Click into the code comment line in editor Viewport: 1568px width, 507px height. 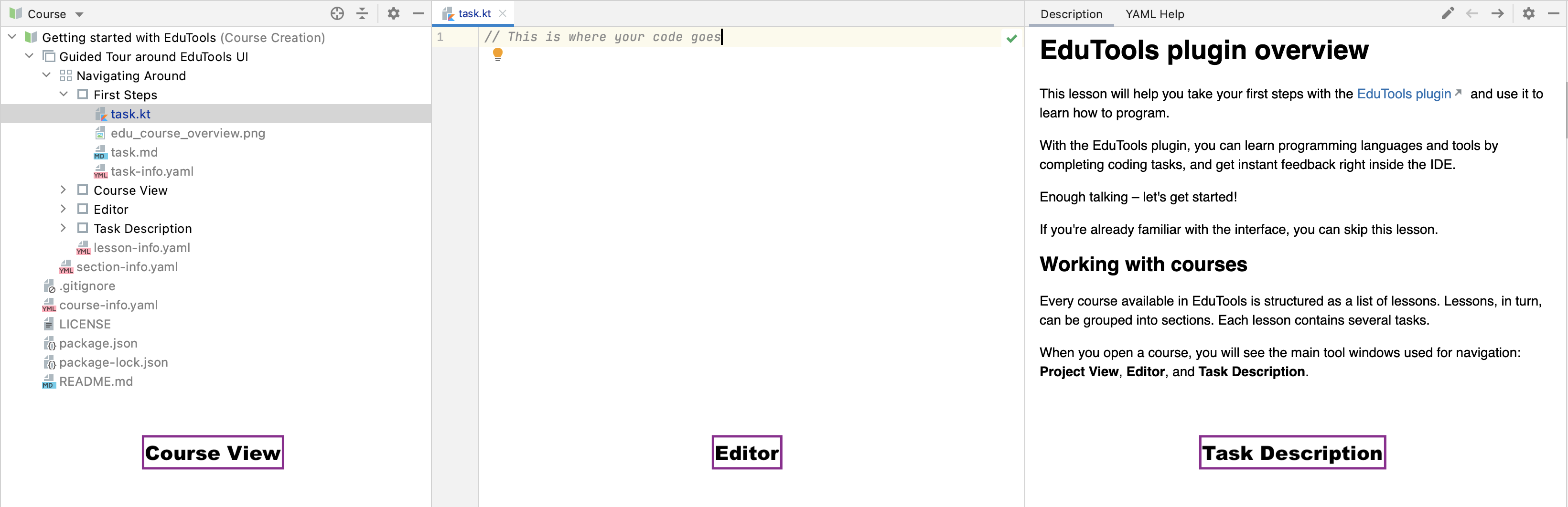tap(602, 37)
